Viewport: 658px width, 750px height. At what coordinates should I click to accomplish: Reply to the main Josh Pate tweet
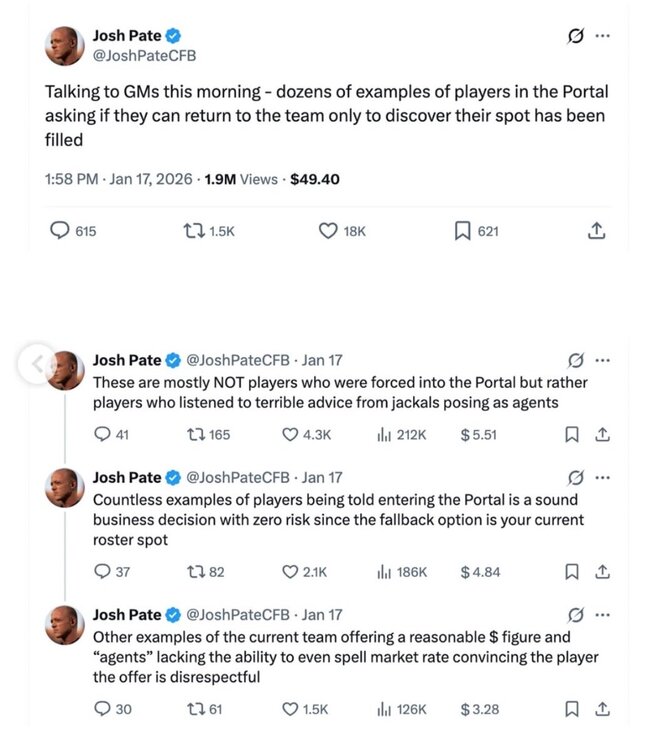click(60, 231)
